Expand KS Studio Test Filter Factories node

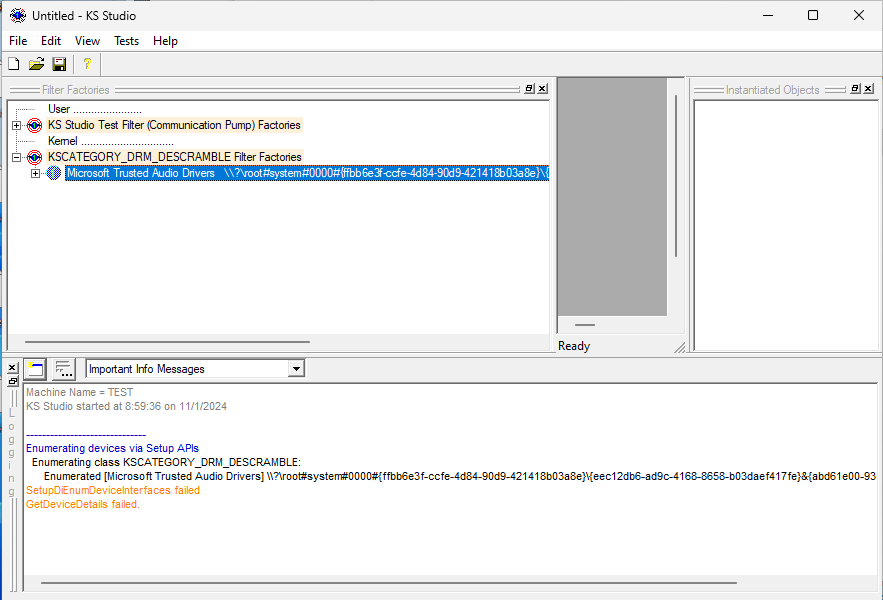pyautogui.click(x=16, y=125)
